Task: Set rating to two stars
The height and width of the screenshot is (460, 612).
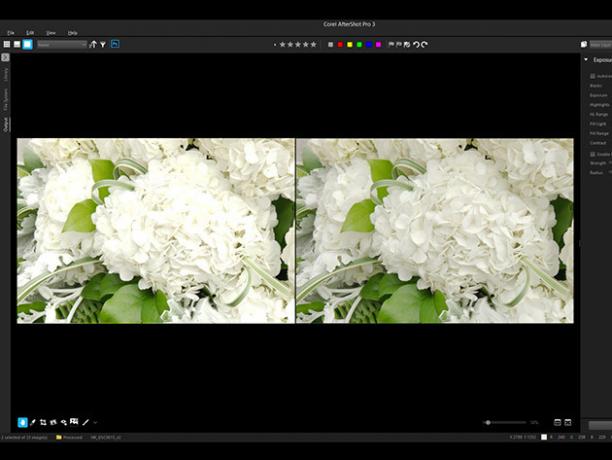Action: (290, 44)
